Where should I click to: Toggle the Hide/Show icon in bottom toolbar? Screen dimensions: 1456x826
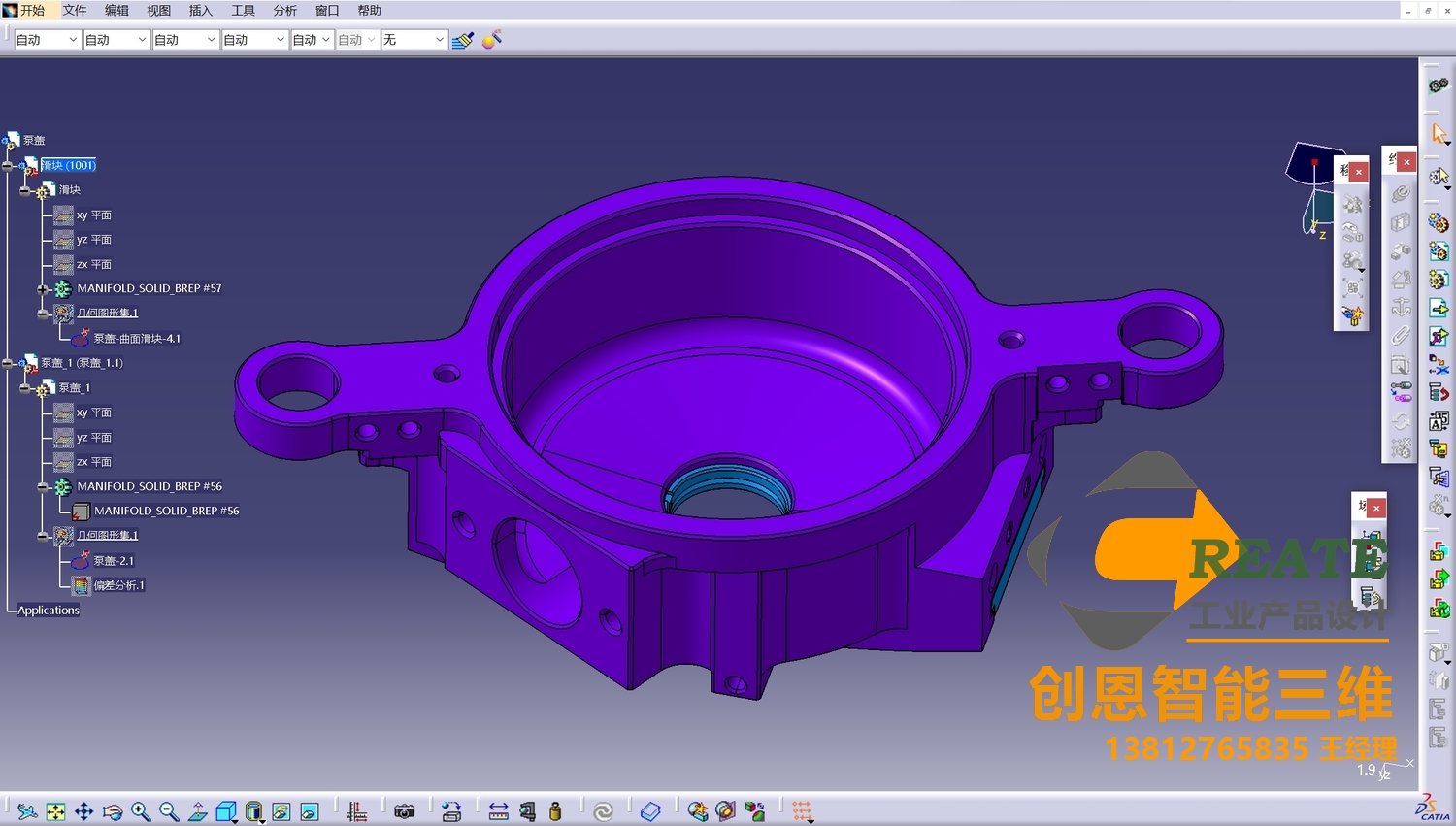[281, 811]
